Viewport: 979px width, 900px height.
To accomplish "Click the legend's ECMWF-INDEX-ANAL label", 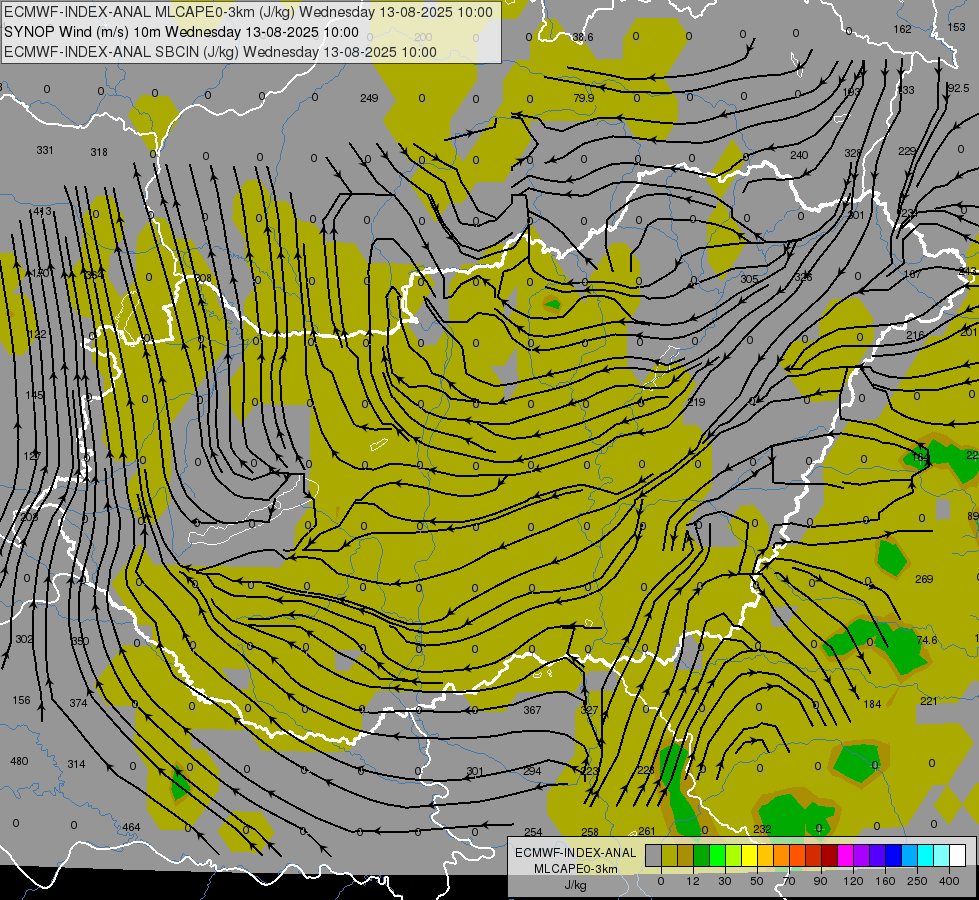I will click(576, 853).
